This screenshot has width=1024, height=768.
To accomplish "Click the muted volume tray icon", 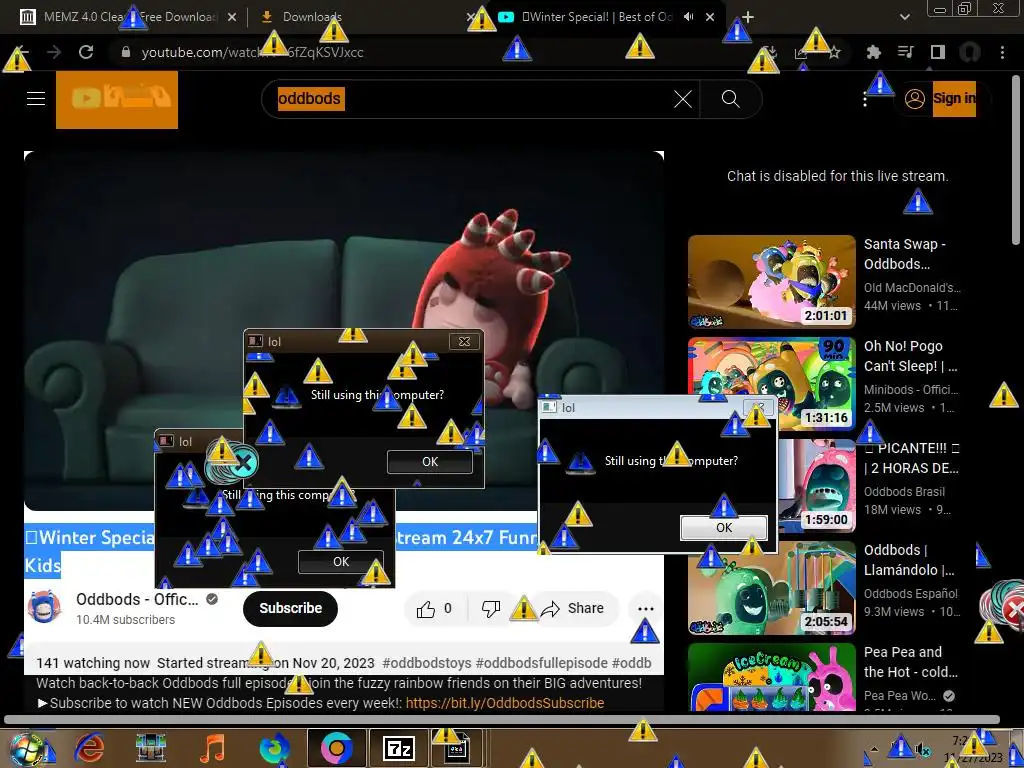I will 923,749.
